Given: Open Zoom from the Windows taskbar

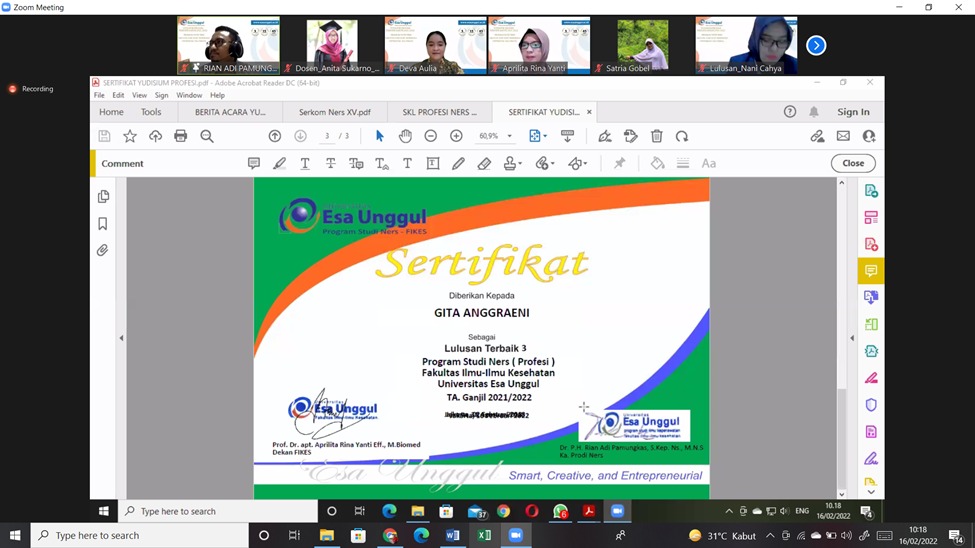Looking at the screenshot, I should click(515, 536).
